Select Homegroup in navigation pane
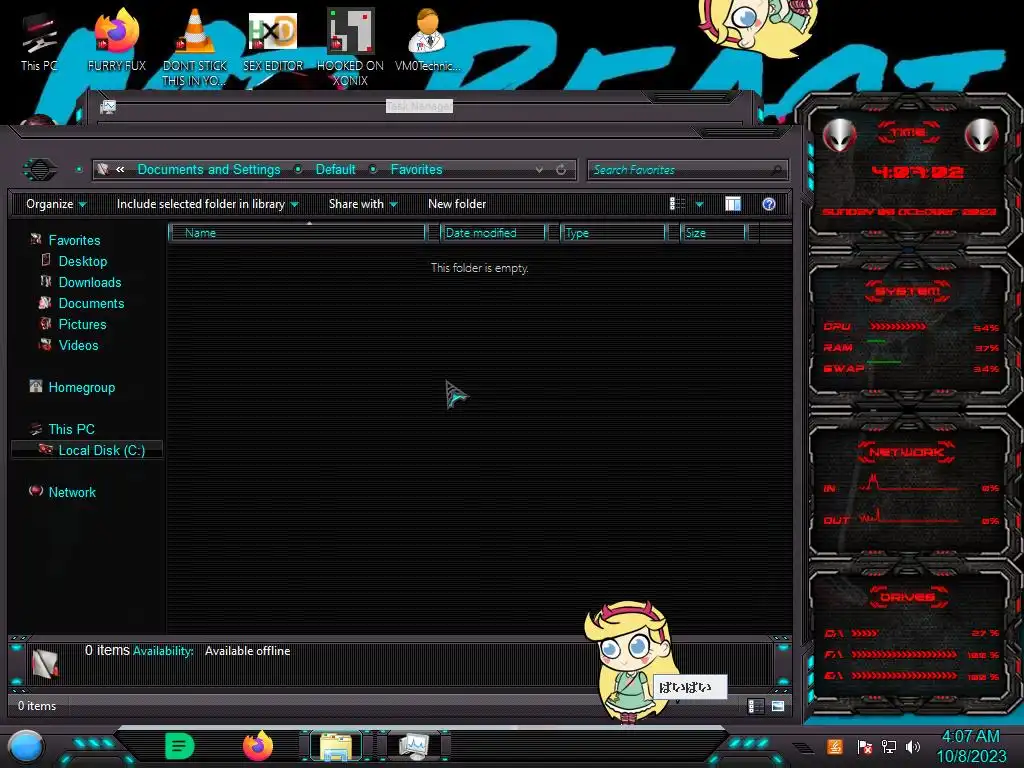Image resolution: width=1024 pixels, height=768 pixels. pos(82,387)
